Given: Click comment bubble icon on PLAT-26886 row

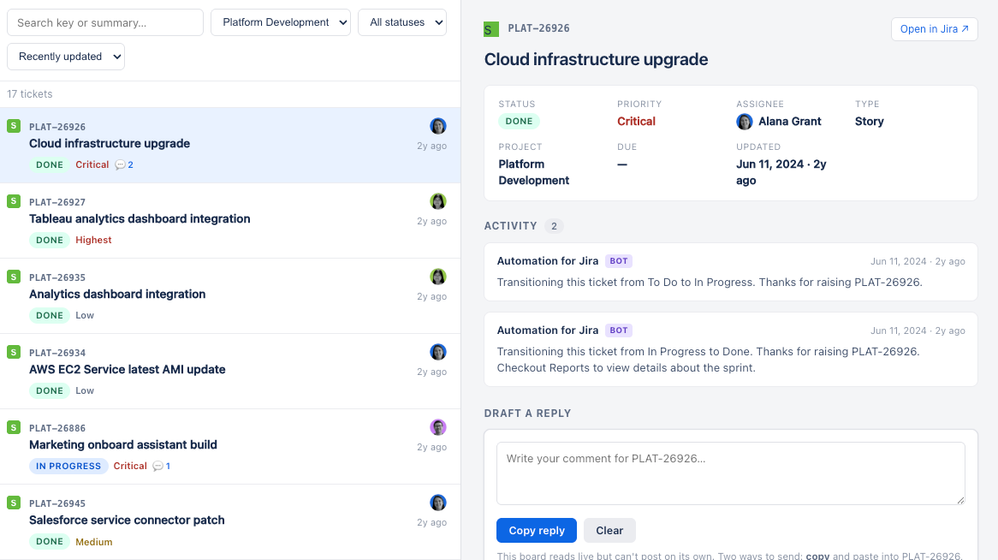Looking at the screenshot, I should point(157,466).
